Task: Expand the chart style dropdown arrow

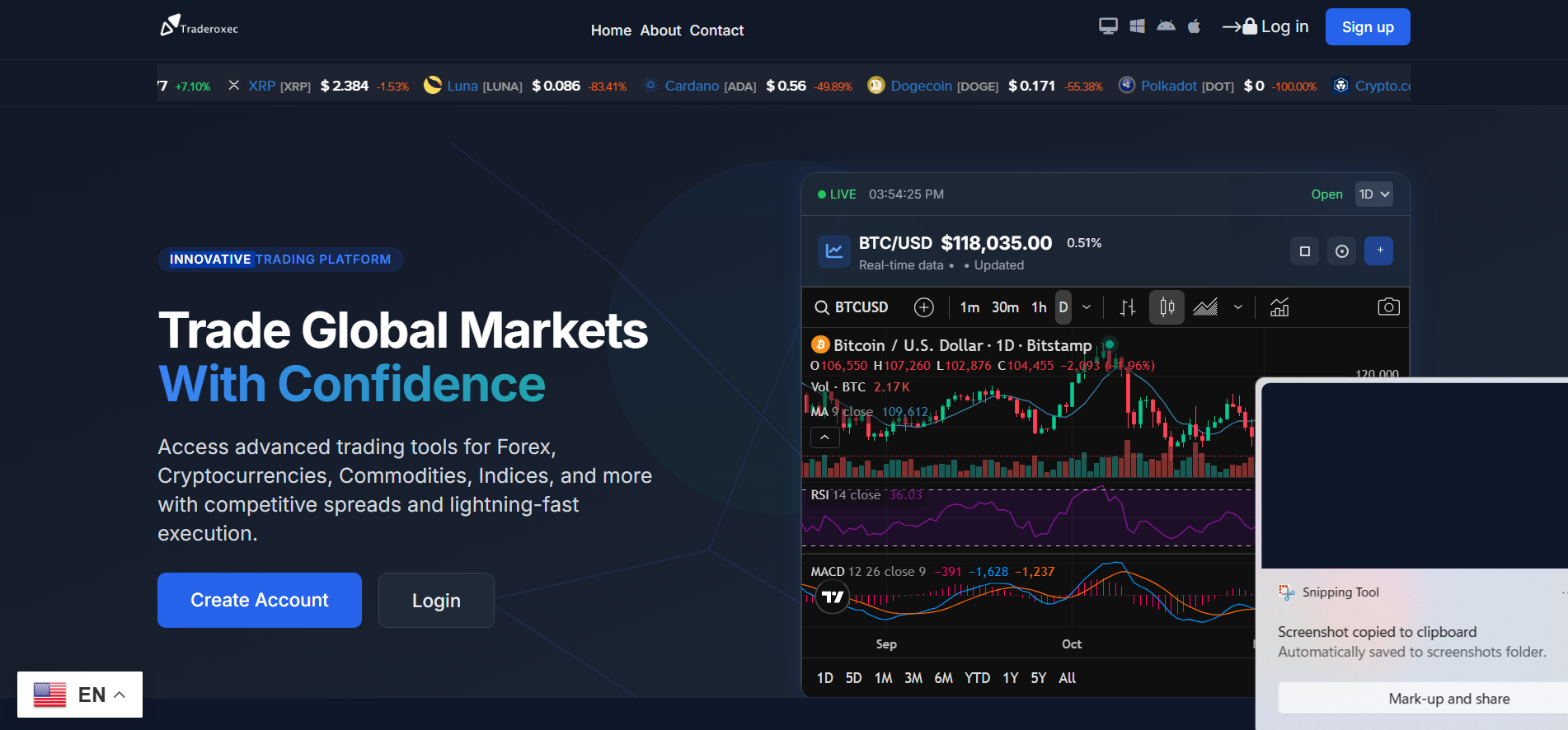Action: (1237, 307)
